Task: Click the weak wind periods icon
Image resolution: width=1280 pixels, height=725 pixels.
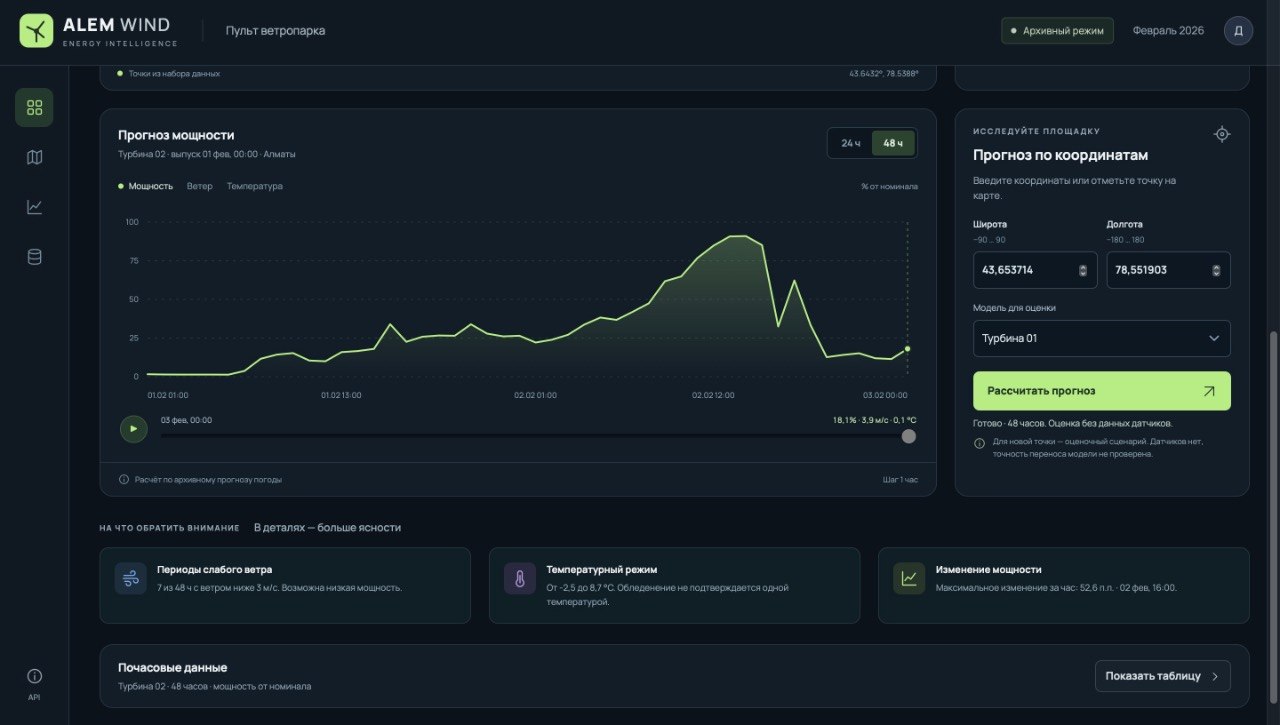Action: click(x=131, y=578)
